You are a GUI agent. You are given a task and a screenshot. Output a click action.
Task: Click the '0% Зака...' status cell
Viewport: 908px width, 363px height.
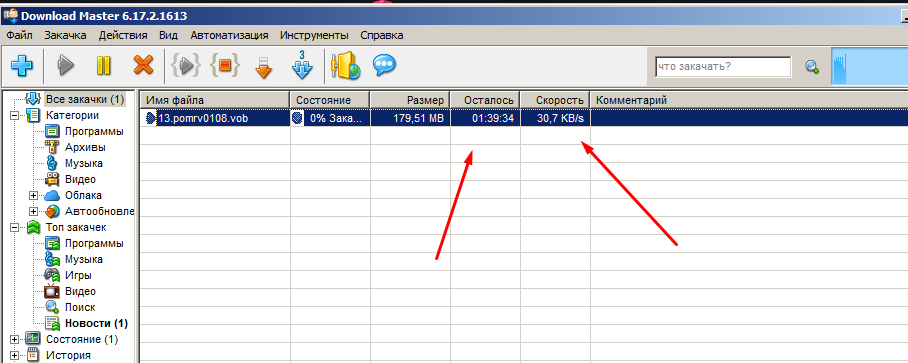(329, 118)
